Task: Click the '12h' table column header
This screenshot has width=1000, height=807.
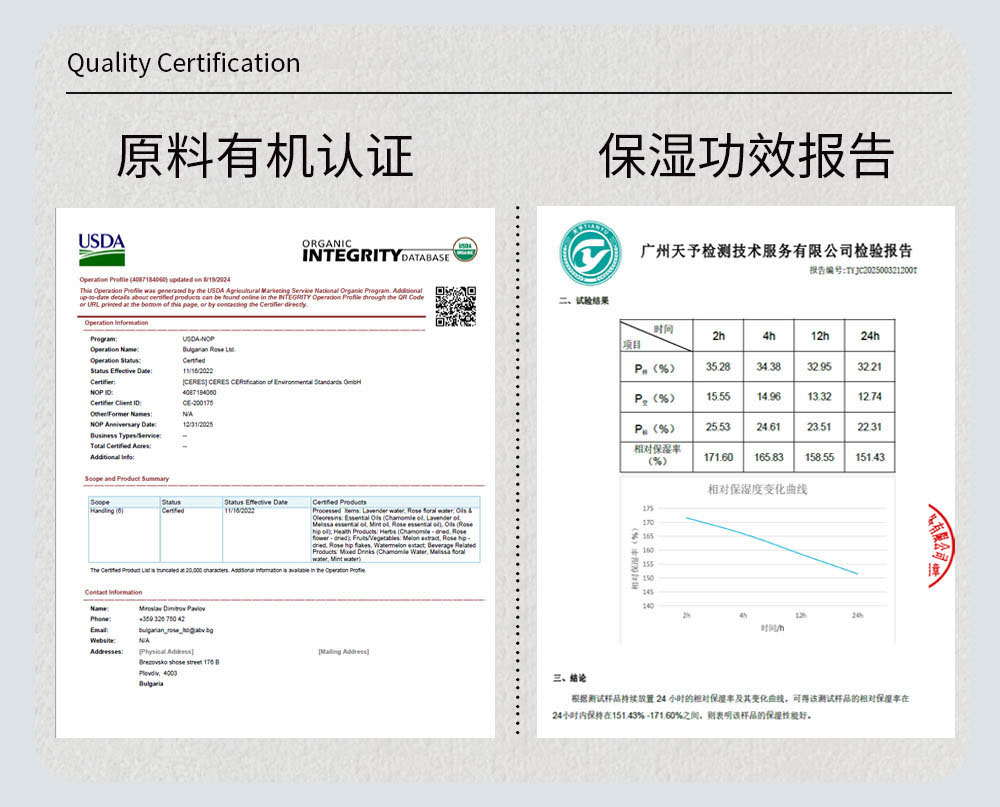Action: click(x=820, y=336)
